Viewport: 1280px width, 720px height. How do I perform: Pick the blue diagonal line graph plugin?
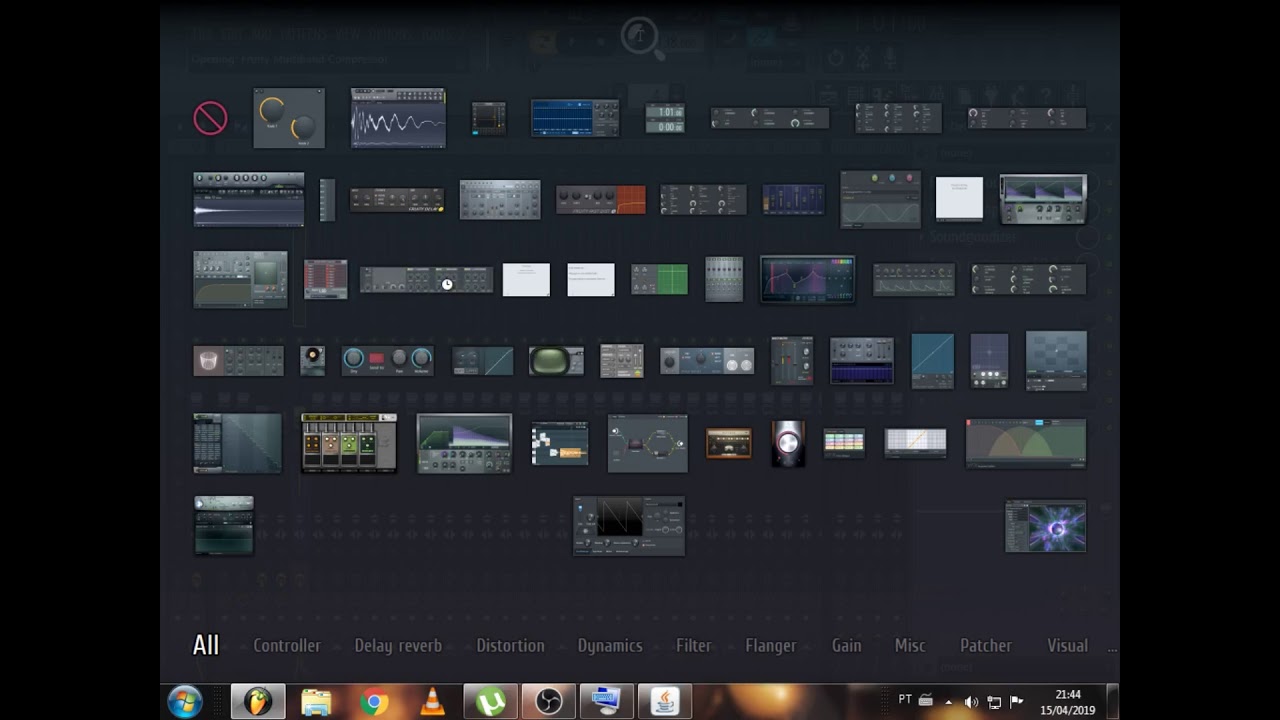932,360
